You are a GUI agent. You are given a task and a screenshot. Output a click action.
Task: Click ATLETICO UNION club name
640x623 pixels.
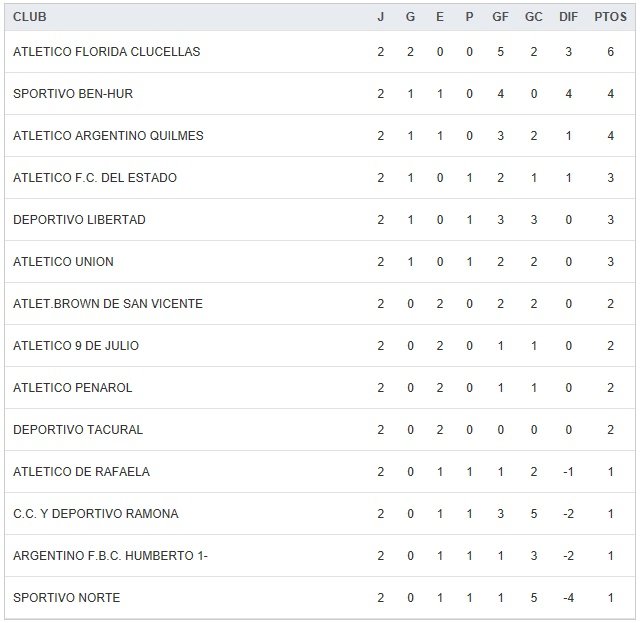[63, 262]
